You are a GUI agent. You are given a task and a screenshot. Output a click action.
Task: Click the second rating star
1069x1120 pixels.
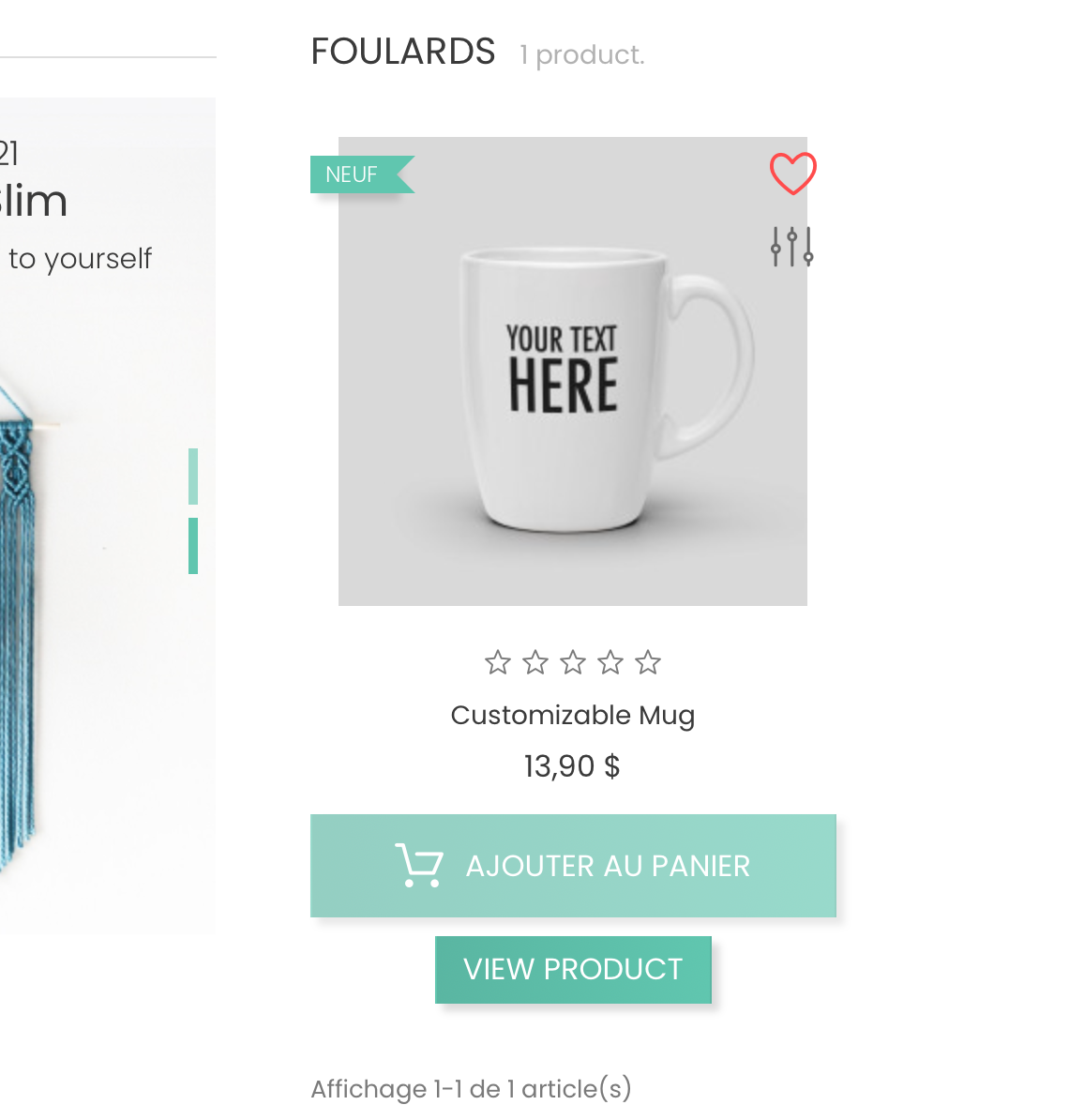click(x=535, y=663)
